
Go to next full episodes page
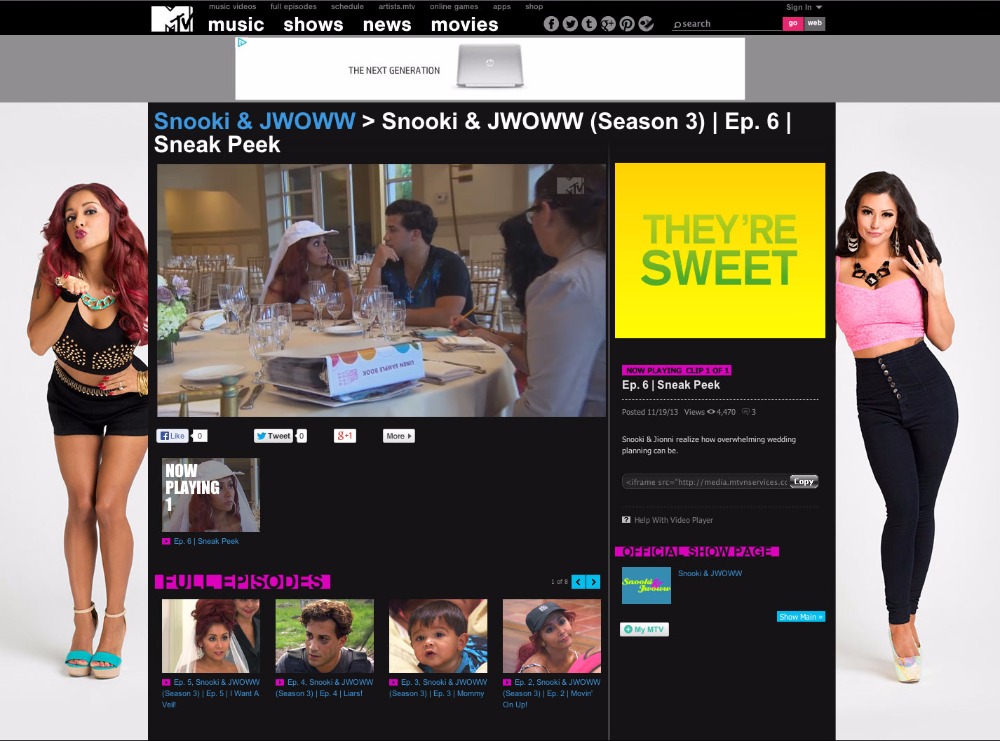pos(594,582)
